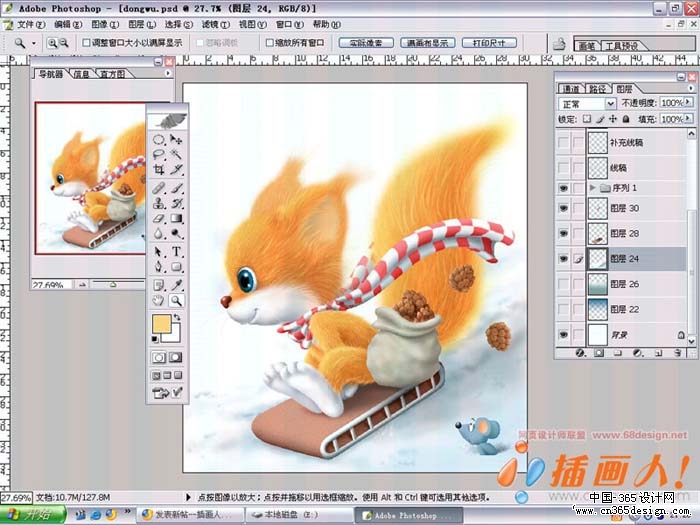Click 满画布显示 button
The width and height of the screenshot is (700, 525).
pyautogui.click(x=427, y=43)
